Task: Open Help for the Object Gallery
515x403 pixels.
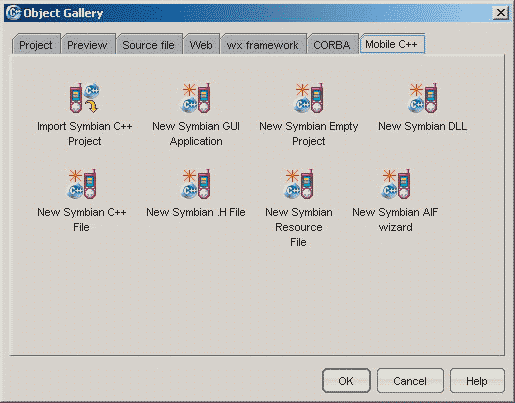Action: (x=477, y=381)
